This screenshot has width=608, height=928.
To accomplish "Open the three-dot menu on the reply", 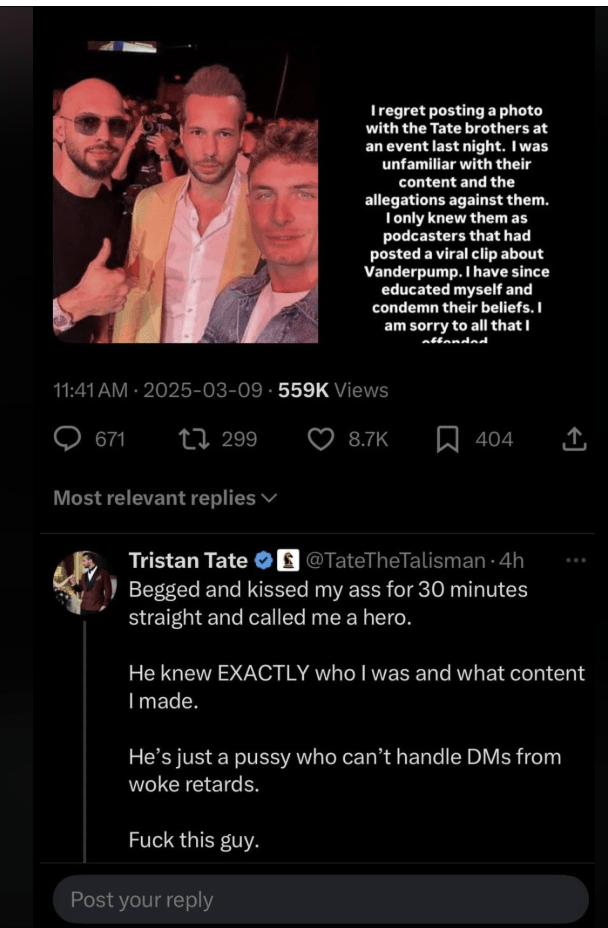I will tap(575, 560).
